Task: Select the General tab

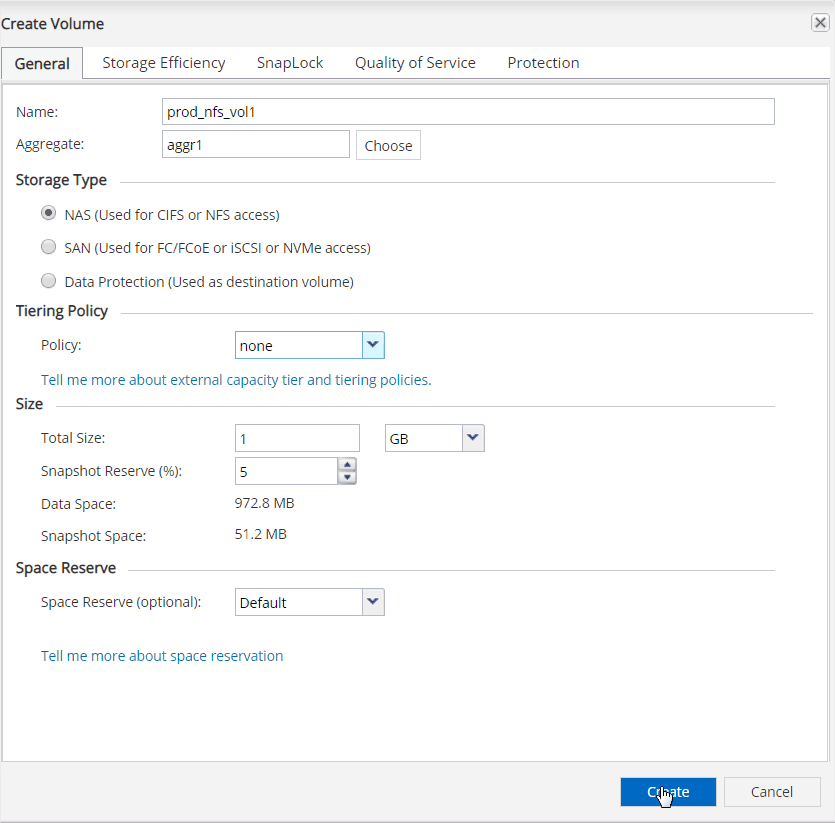Action: click(42, 63)
